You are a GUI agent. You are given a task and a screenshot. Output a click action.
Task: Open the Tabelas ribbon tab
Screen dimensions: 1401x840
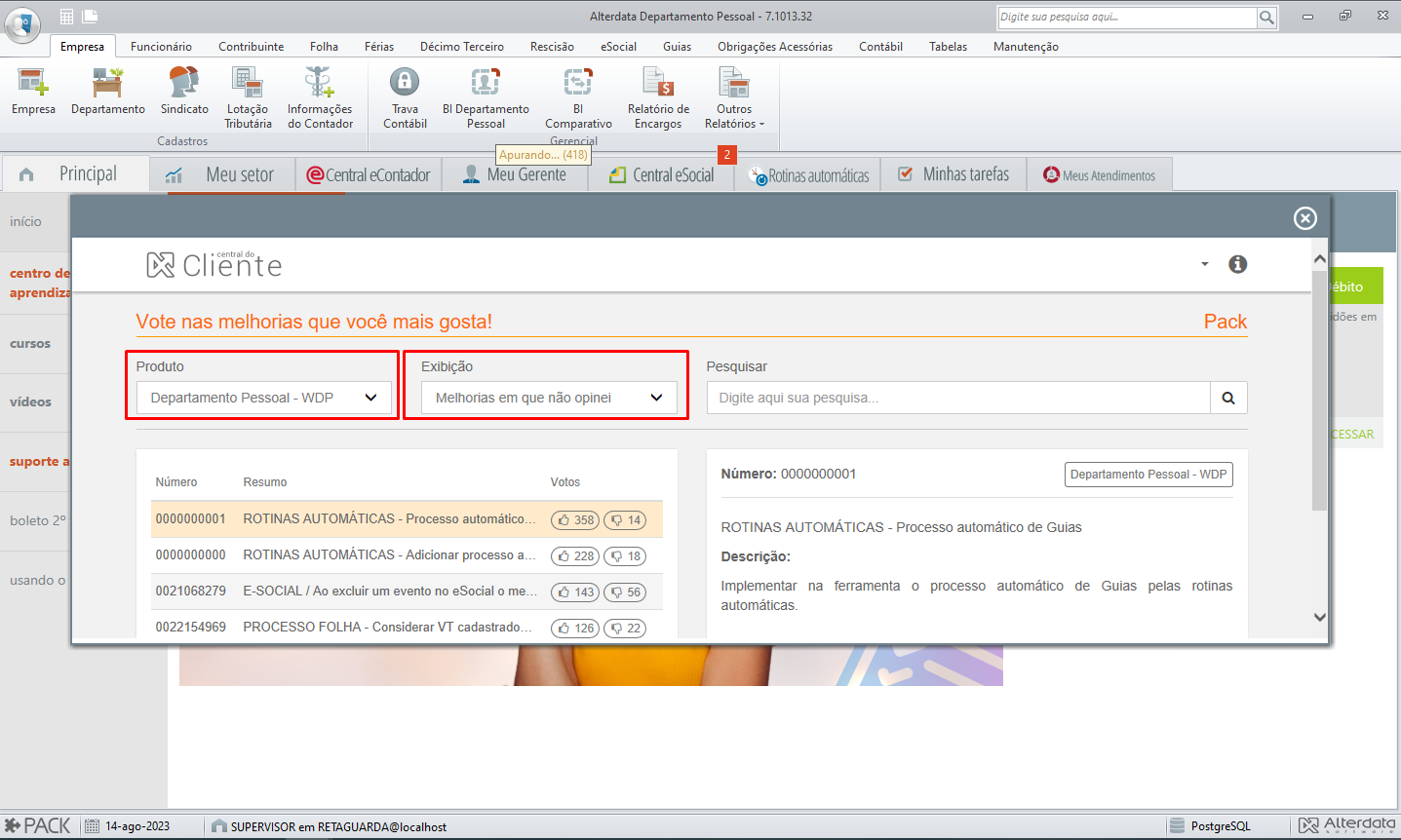pyautogui.click(x=948, y=47)
